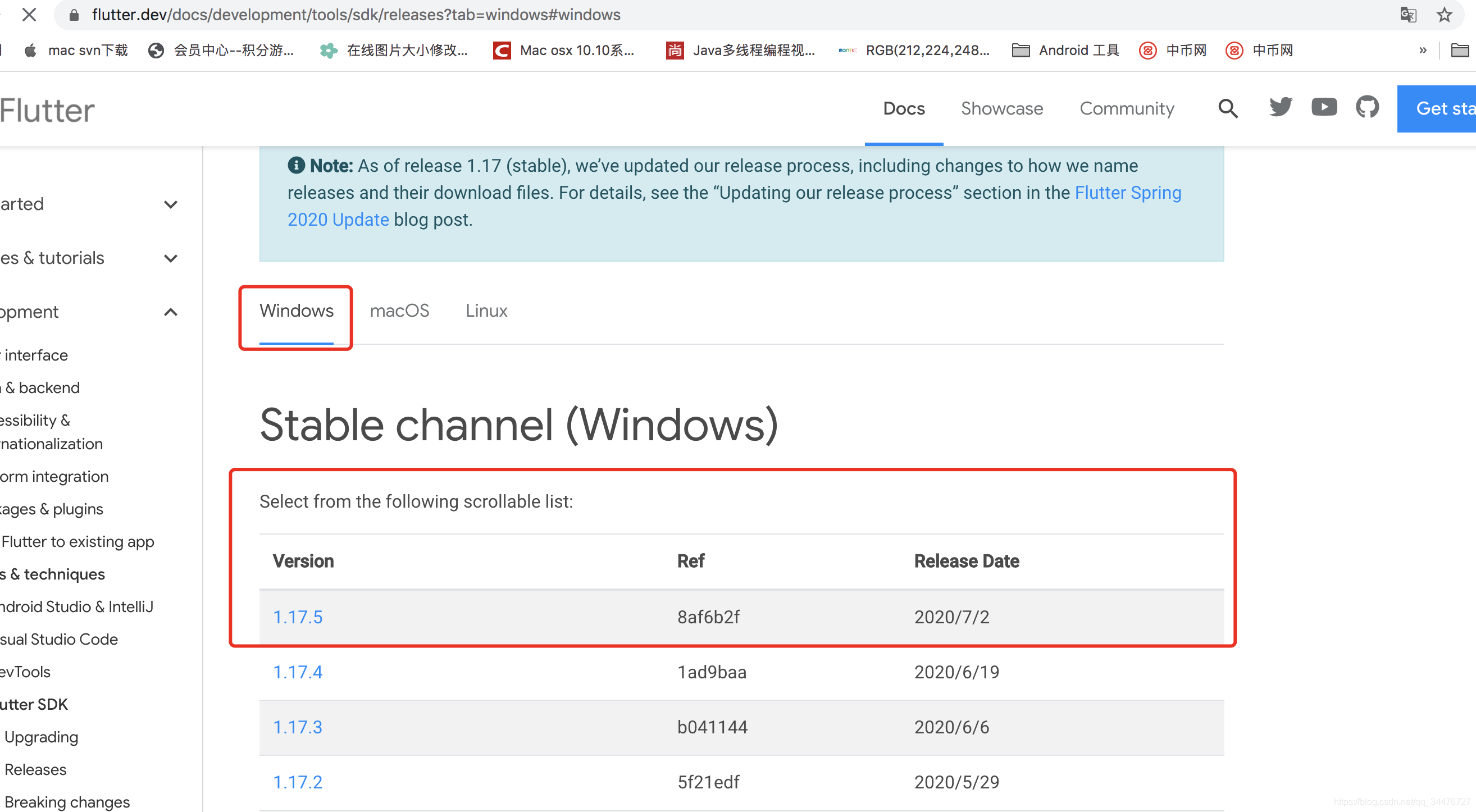
Task: Open Flutter's Twitter icon link
Action: click(1281, 107)
